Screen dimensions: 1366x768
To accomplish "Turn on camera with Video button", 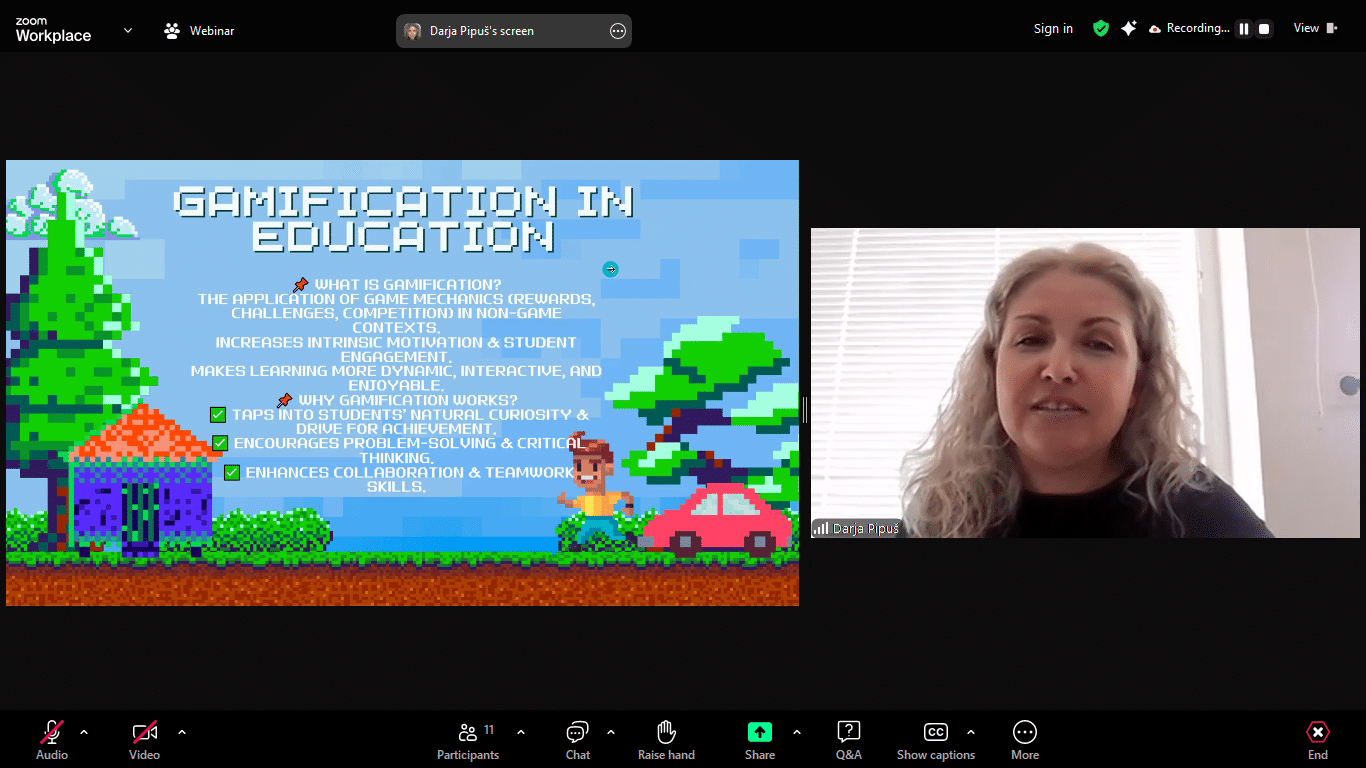I will (144, 740).
